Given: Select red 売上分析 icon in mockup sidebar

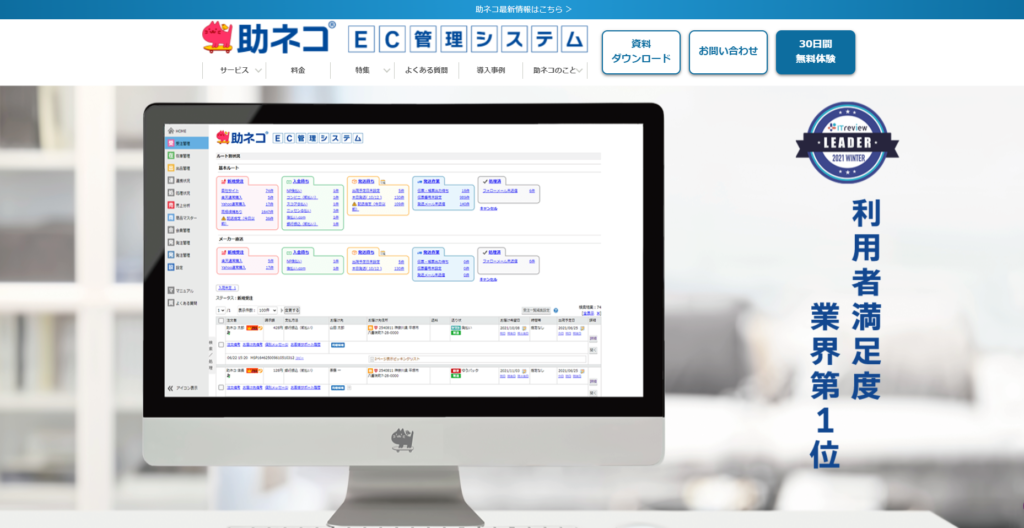Looking at the screenshot, I should pos(170,205).
